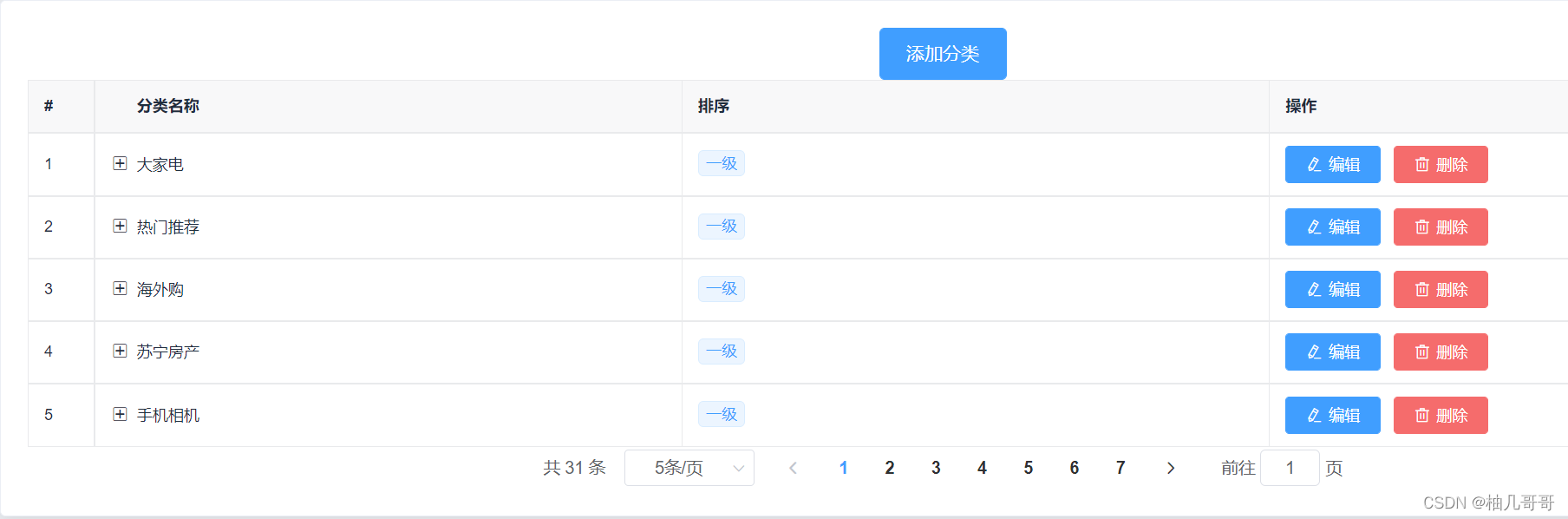Viewport: 1568px width, 519px height.
Task: Go to page 3 in pagination
Action: click(x=936, y=468)
